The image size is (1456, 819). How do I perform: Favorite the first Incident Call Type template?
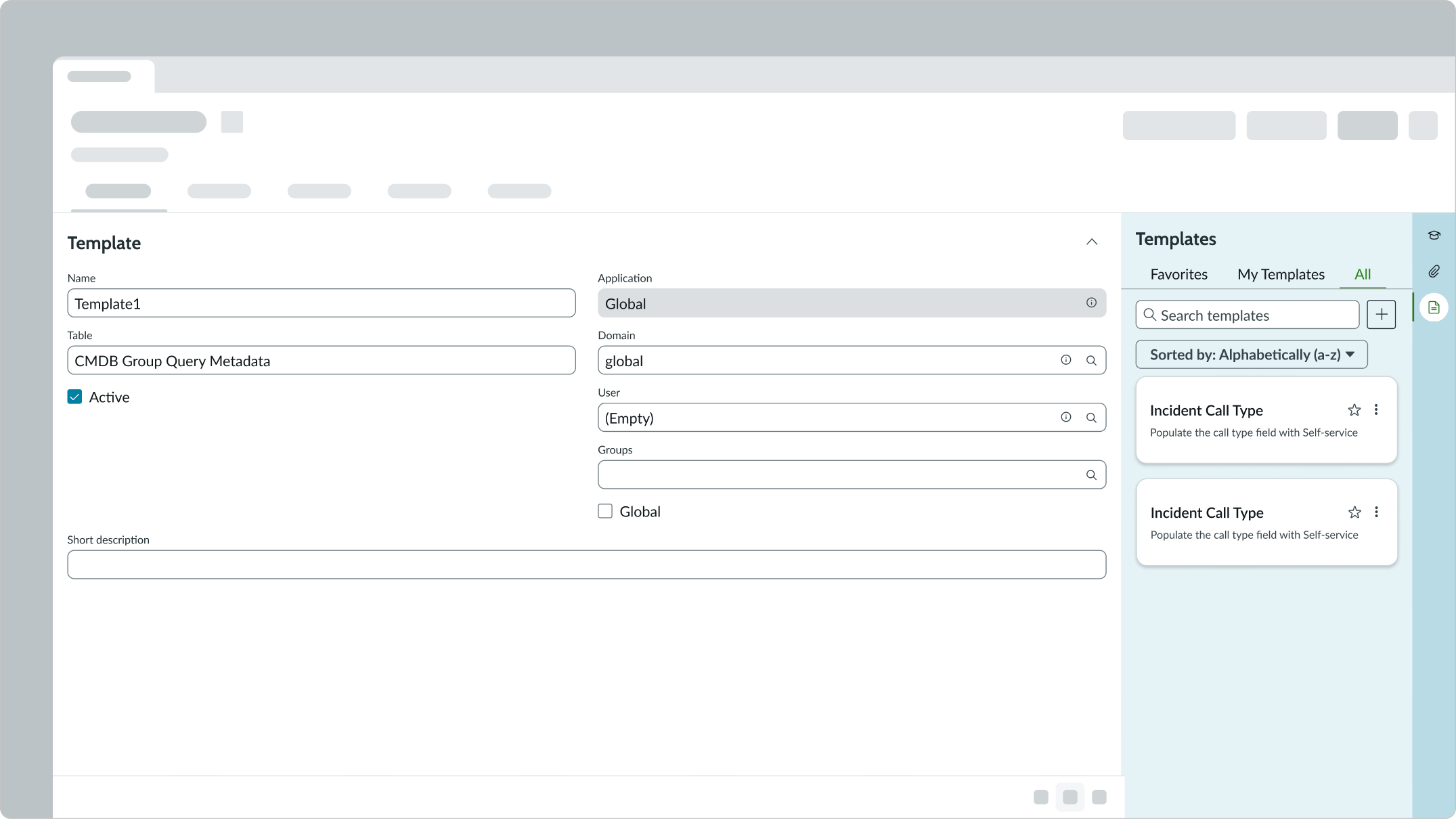(x=1354, y=409)
